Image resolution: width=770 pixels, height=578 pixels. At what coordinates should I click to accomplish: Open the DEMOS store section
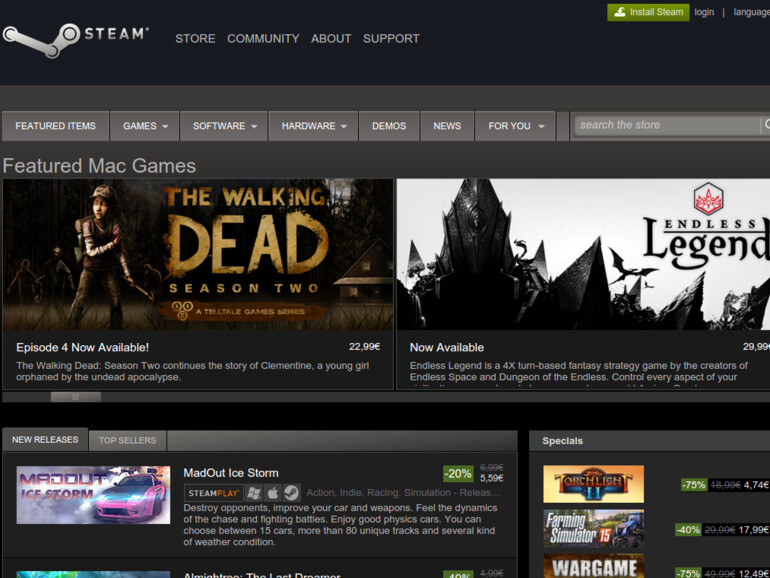click(389, 126)
